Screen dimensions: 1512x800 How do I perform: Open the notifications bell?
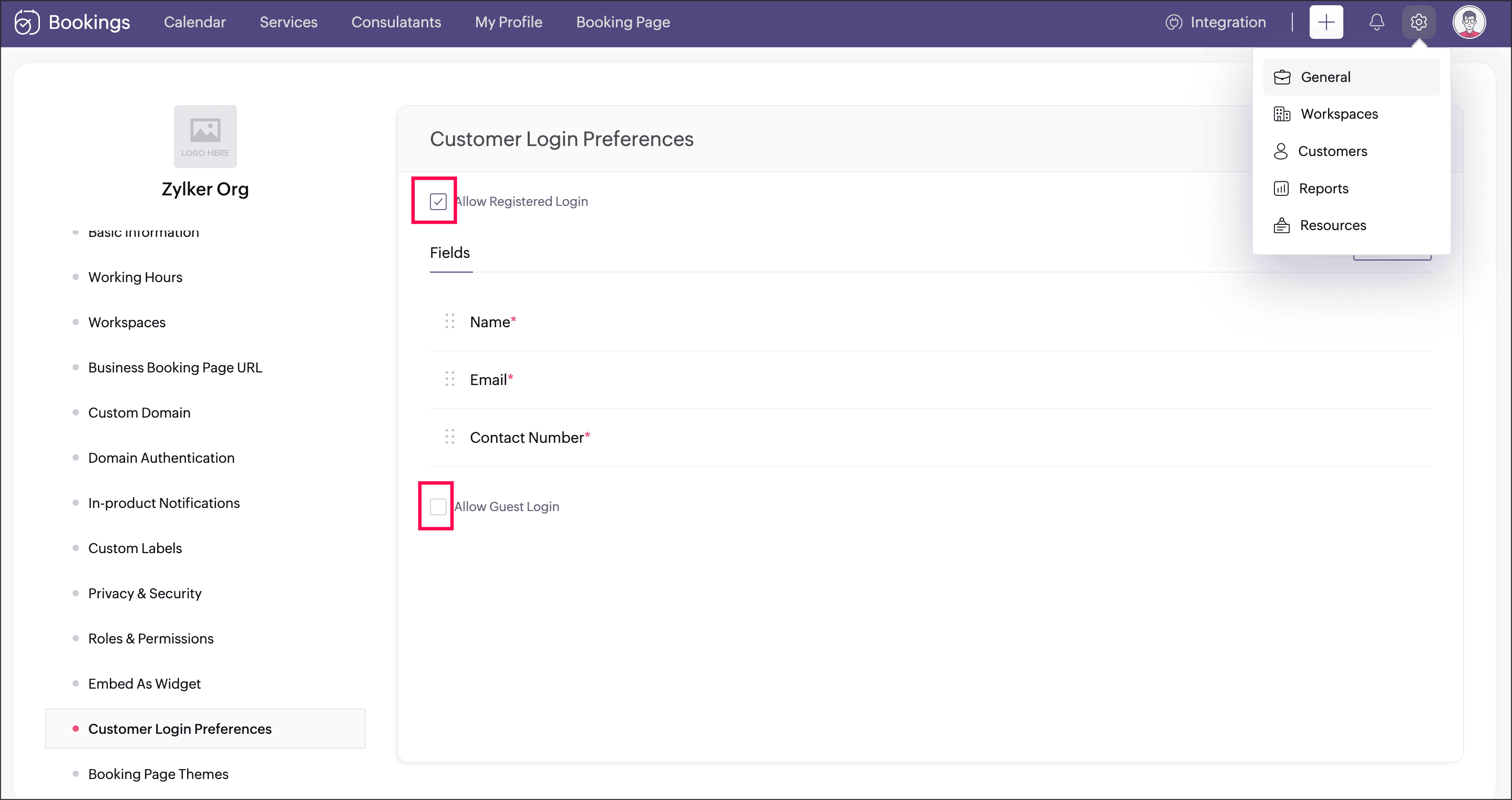[1376, 22]
